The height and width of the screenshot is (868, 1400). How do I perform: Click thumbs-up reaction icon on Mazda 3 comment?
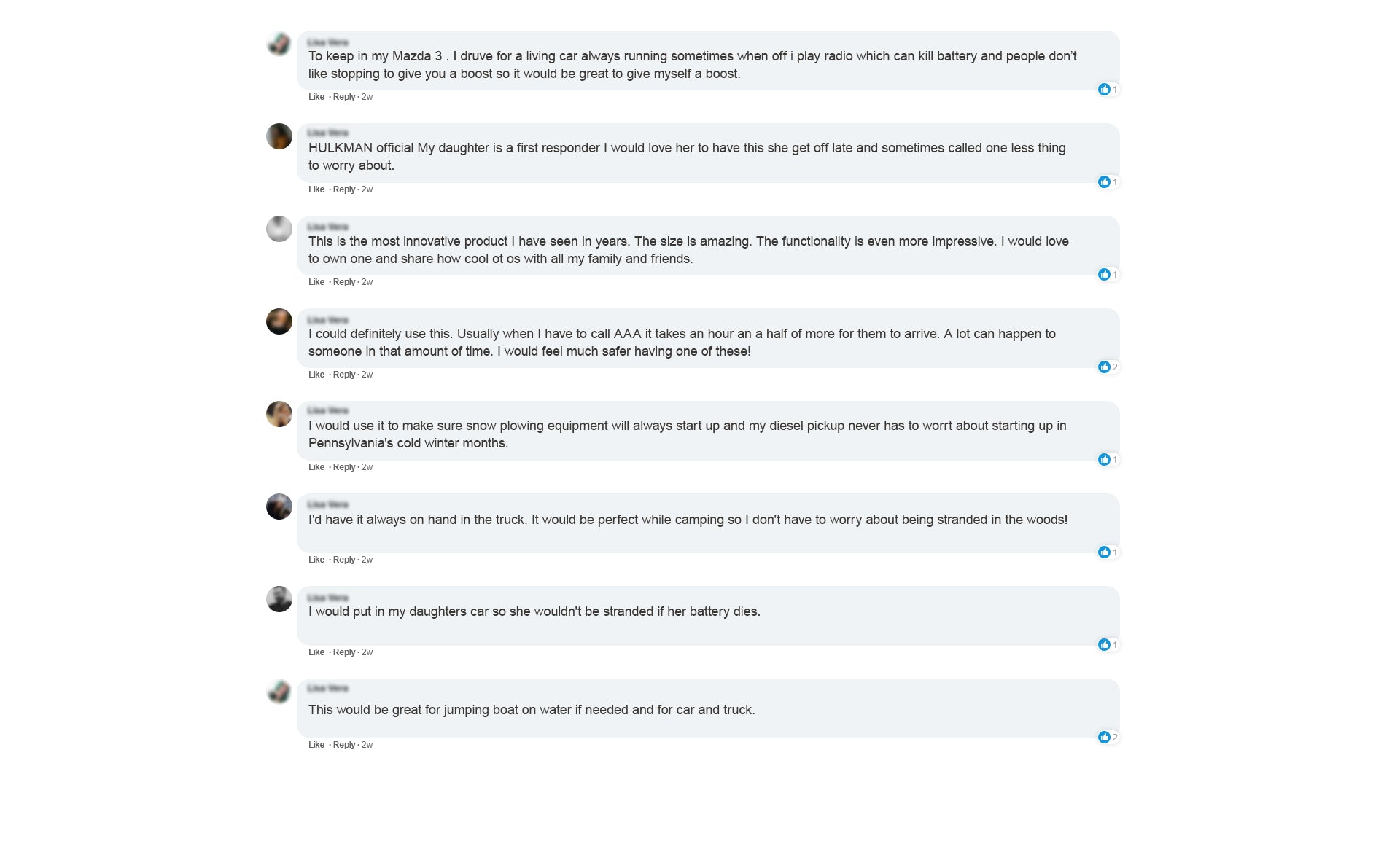click(1104, 90)
